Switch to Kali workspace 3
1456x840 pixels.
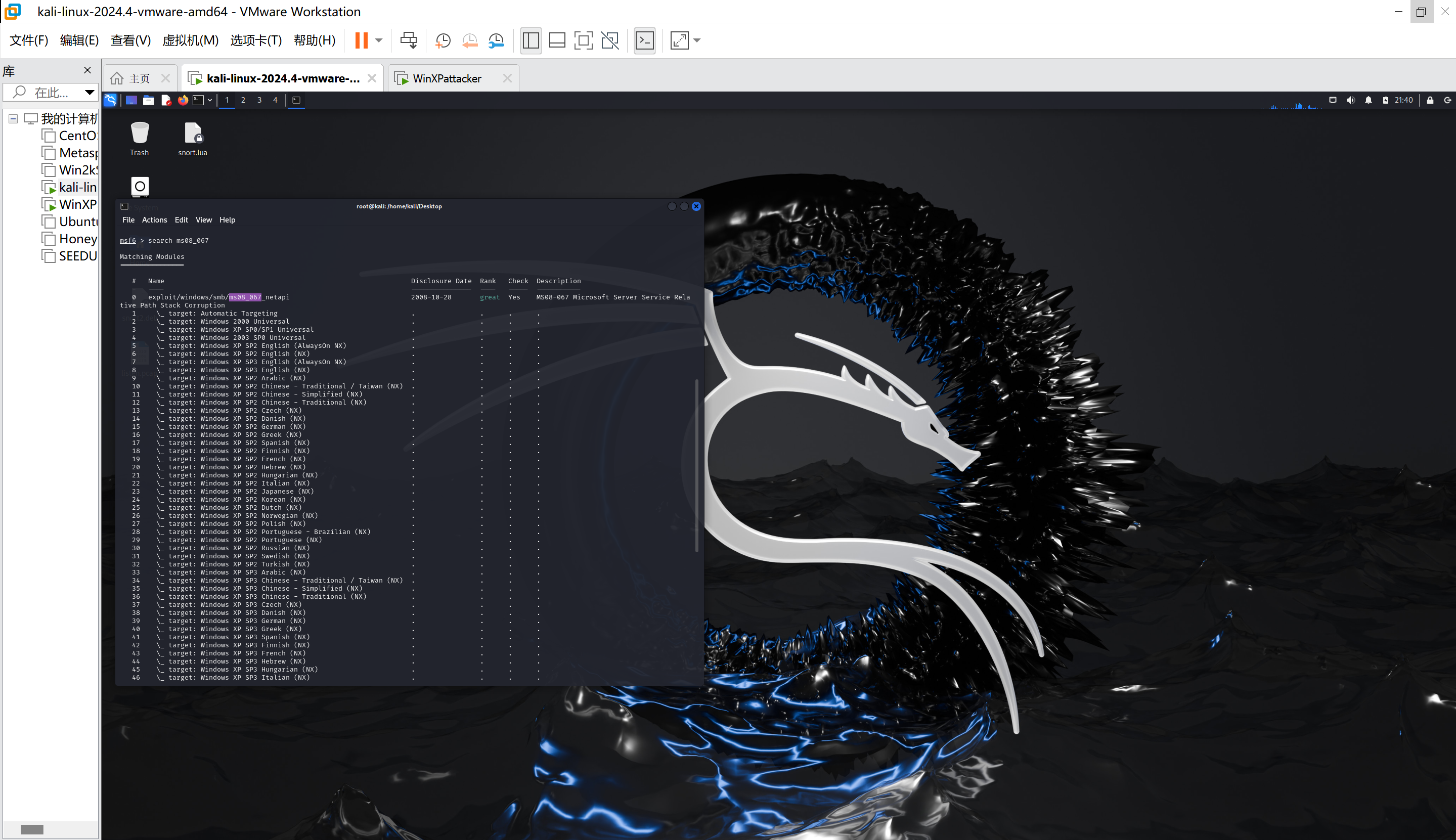tap(259, 100)
